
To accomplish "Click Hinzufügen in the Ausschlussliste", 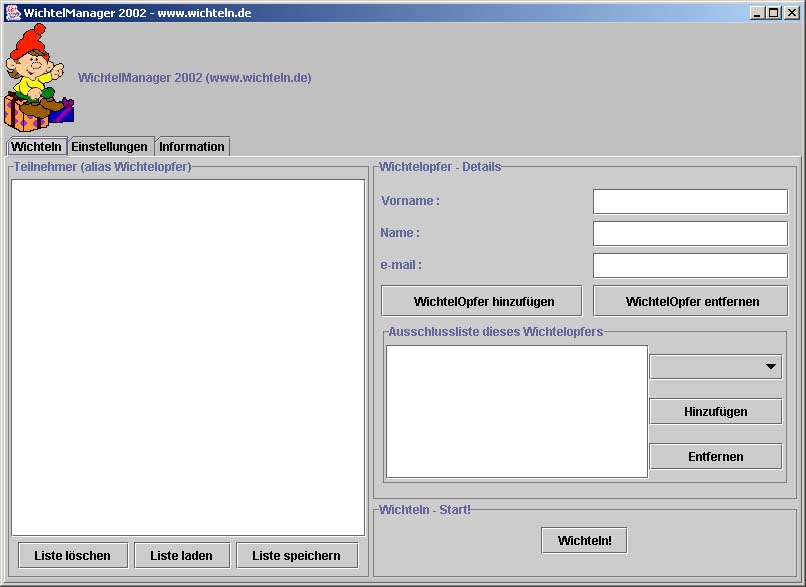I will (x=716, y=411).
